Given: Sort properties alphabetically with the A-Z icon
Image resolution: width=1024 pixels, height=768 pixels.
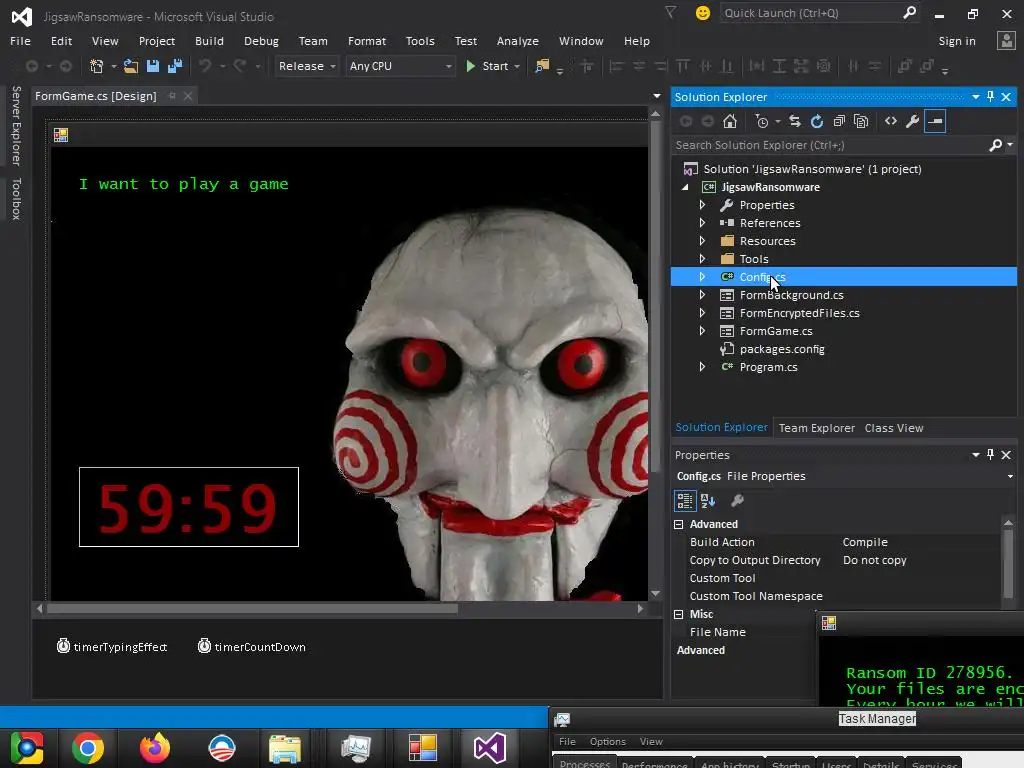Looking at the screenshot, I should (x=708, y=501).
